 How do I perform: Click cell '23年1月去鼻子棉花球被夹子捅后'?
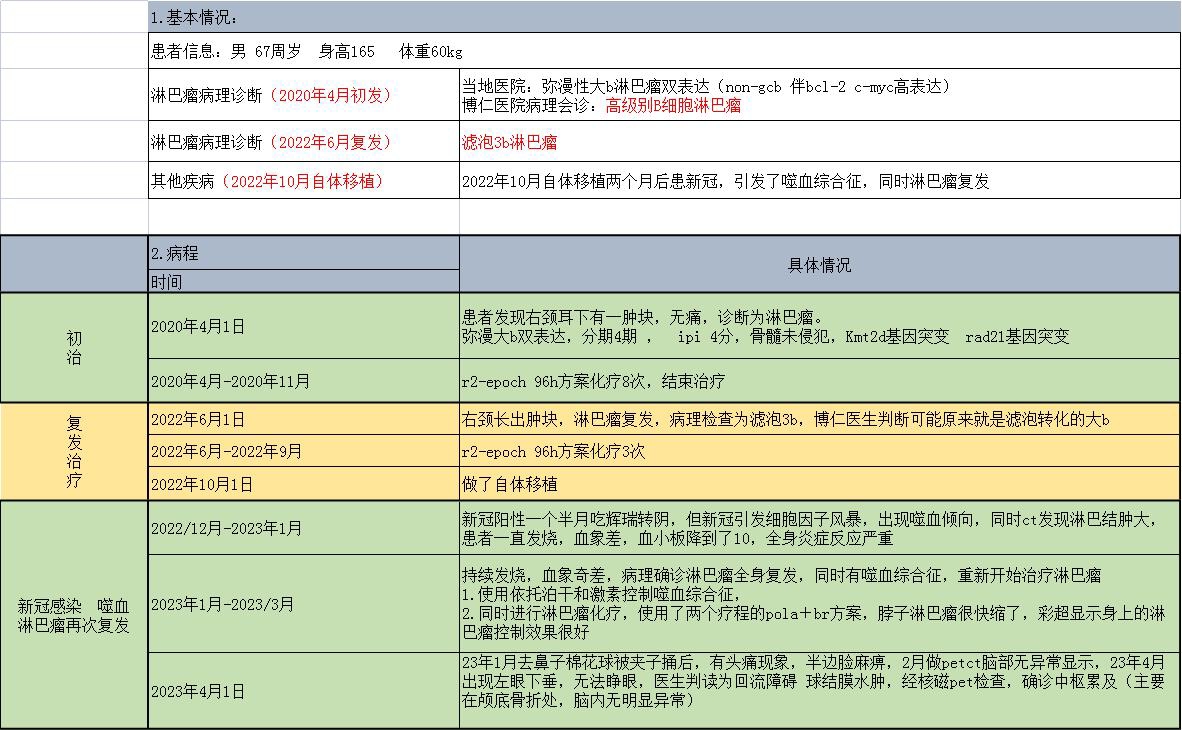coord(819,691)
